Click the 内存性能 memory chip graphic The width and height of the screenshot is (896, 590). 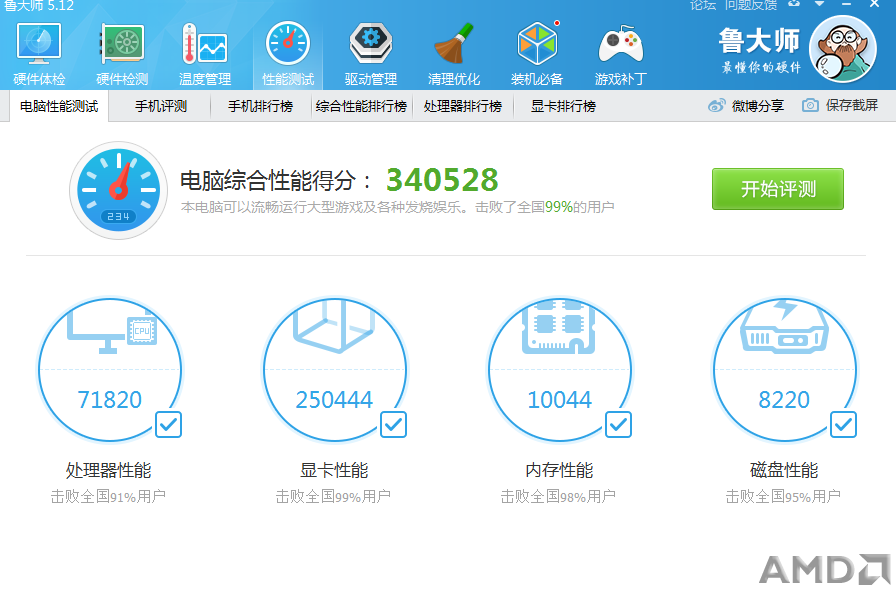point(559,326)
